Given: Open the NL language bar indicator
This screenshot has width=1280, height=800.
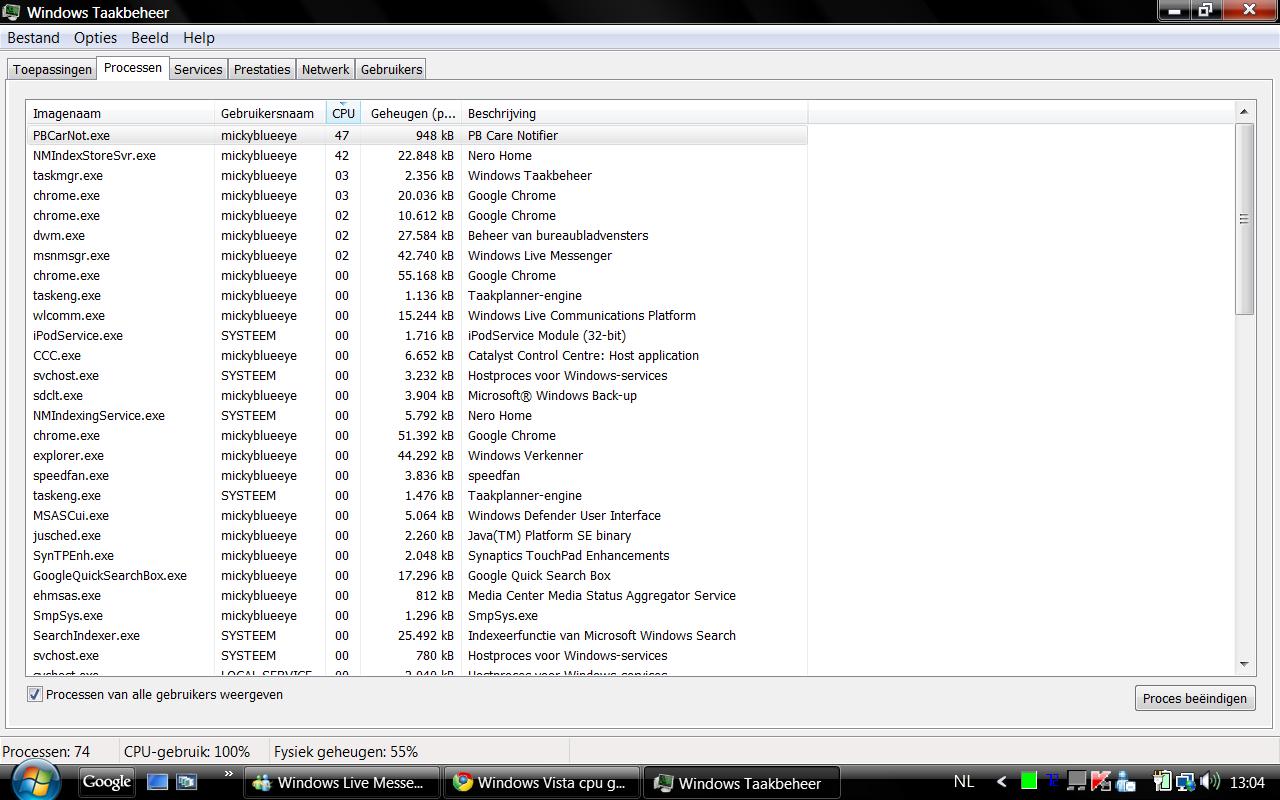Looking at the screenshot, I should [963, 782].
